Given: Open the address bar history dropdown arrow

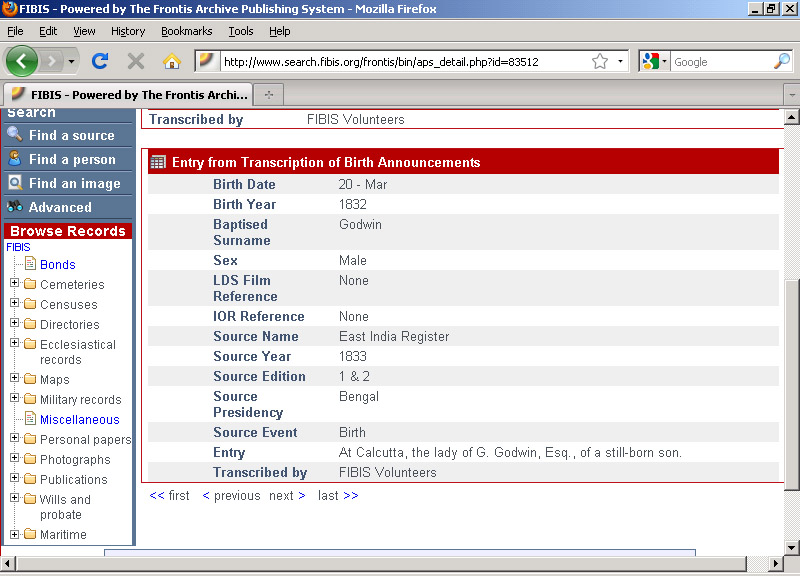Looking at the screenshot, I should tap(620, 62).
